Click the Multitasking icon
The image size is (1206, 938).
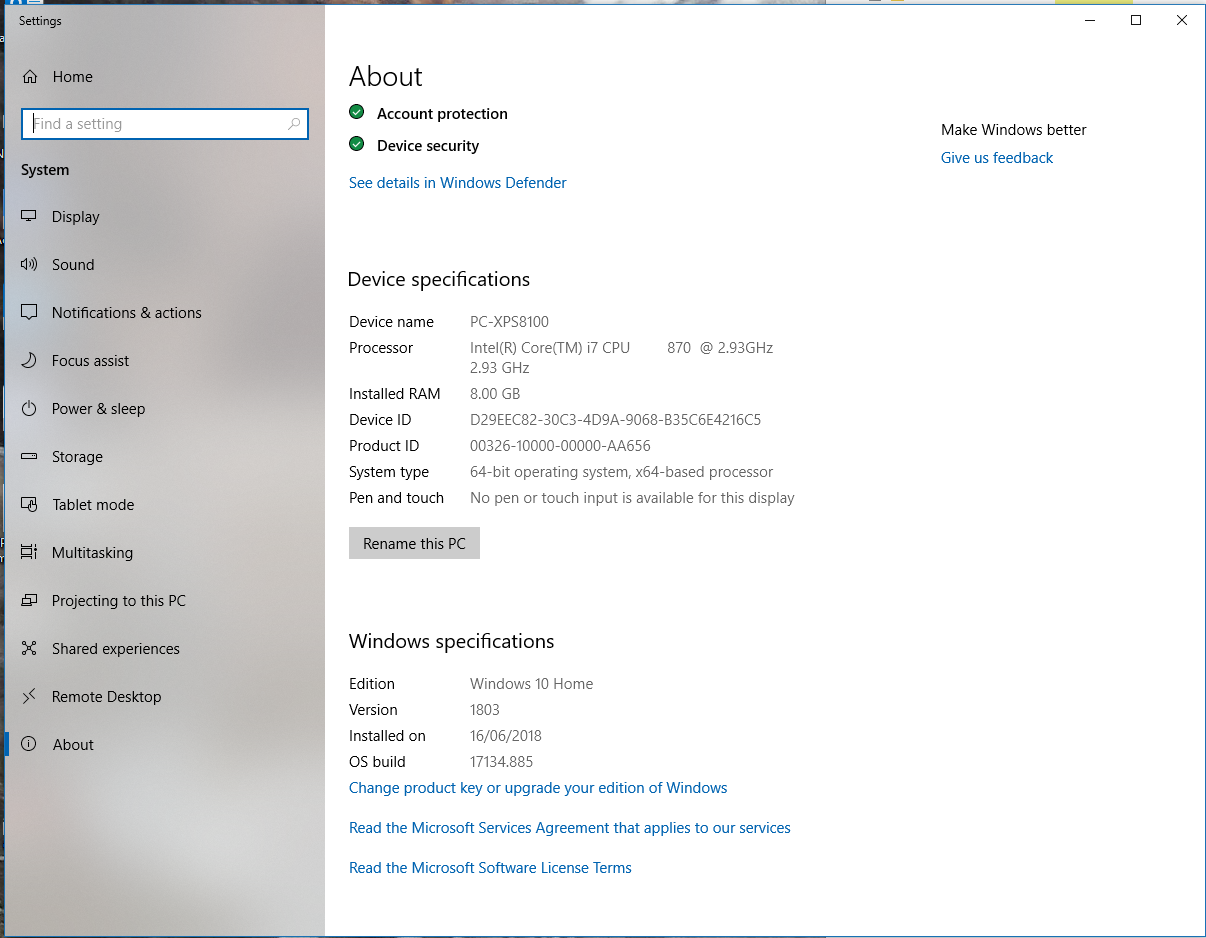tap(30, 553)
